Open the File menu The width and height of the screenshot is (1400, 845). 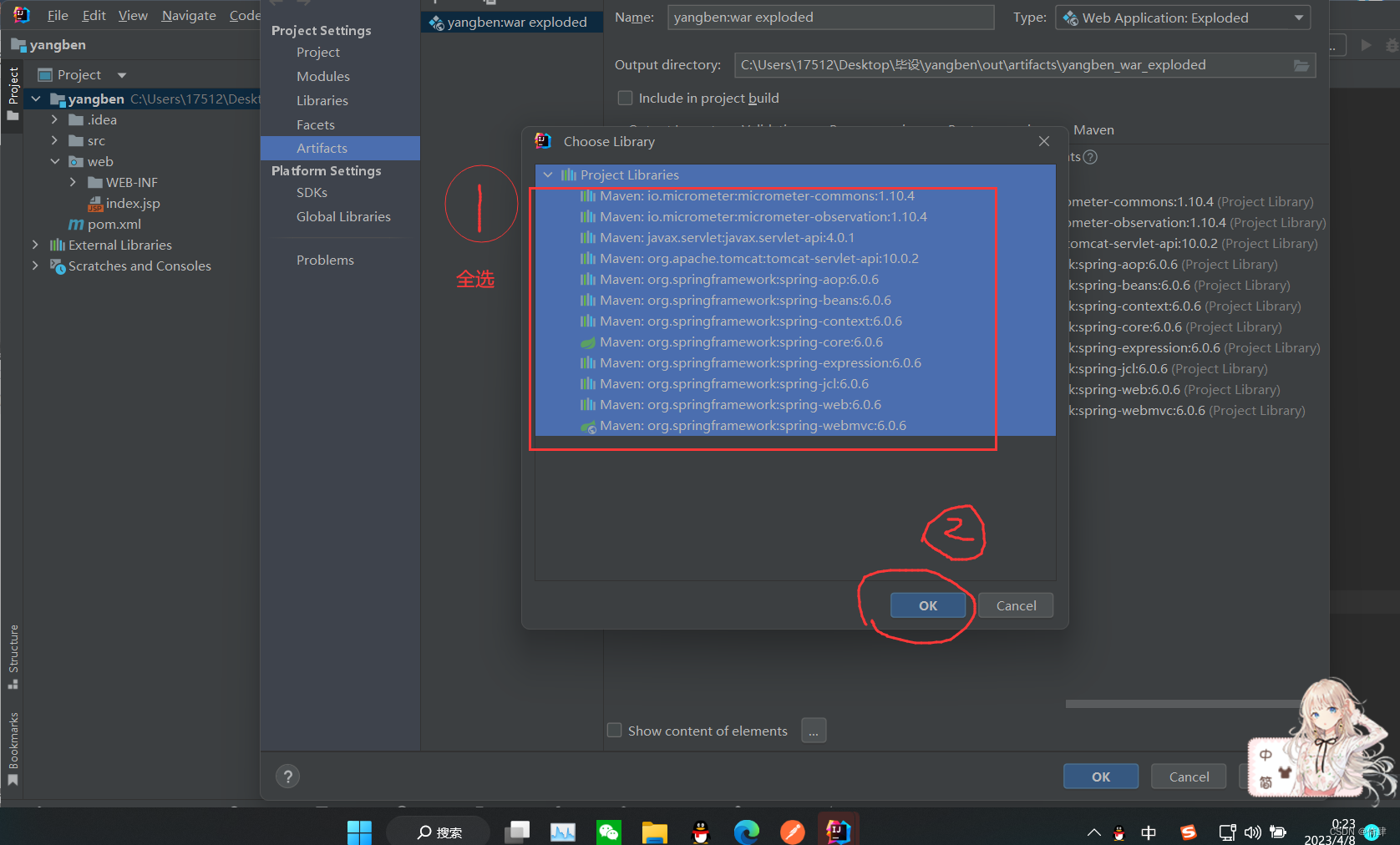click(x=58, y=15)
